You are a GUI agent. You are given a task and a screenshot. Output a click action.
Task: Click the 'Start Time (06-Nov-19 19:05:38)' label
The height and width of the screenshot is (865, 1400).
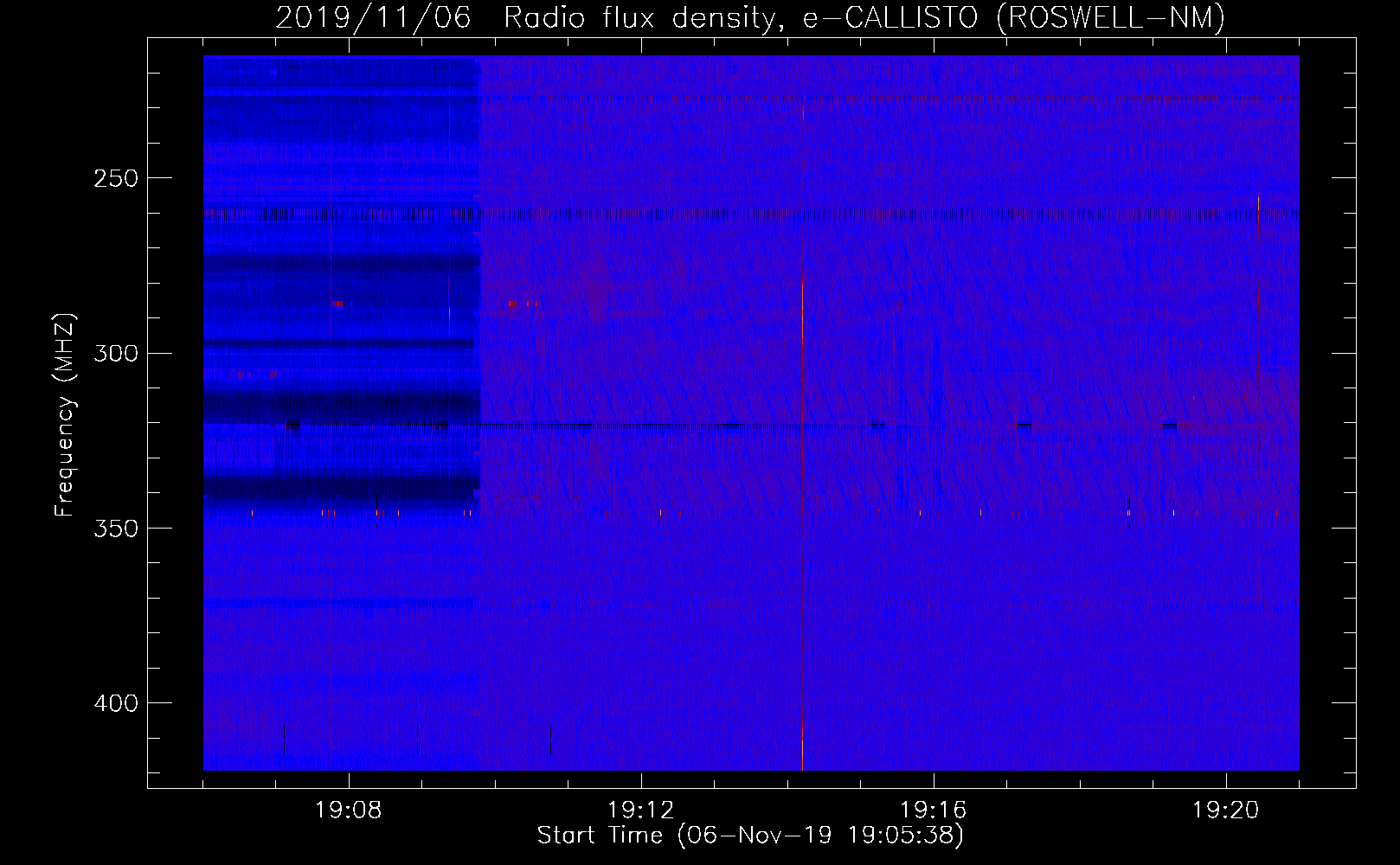click(x=750, y=836)
